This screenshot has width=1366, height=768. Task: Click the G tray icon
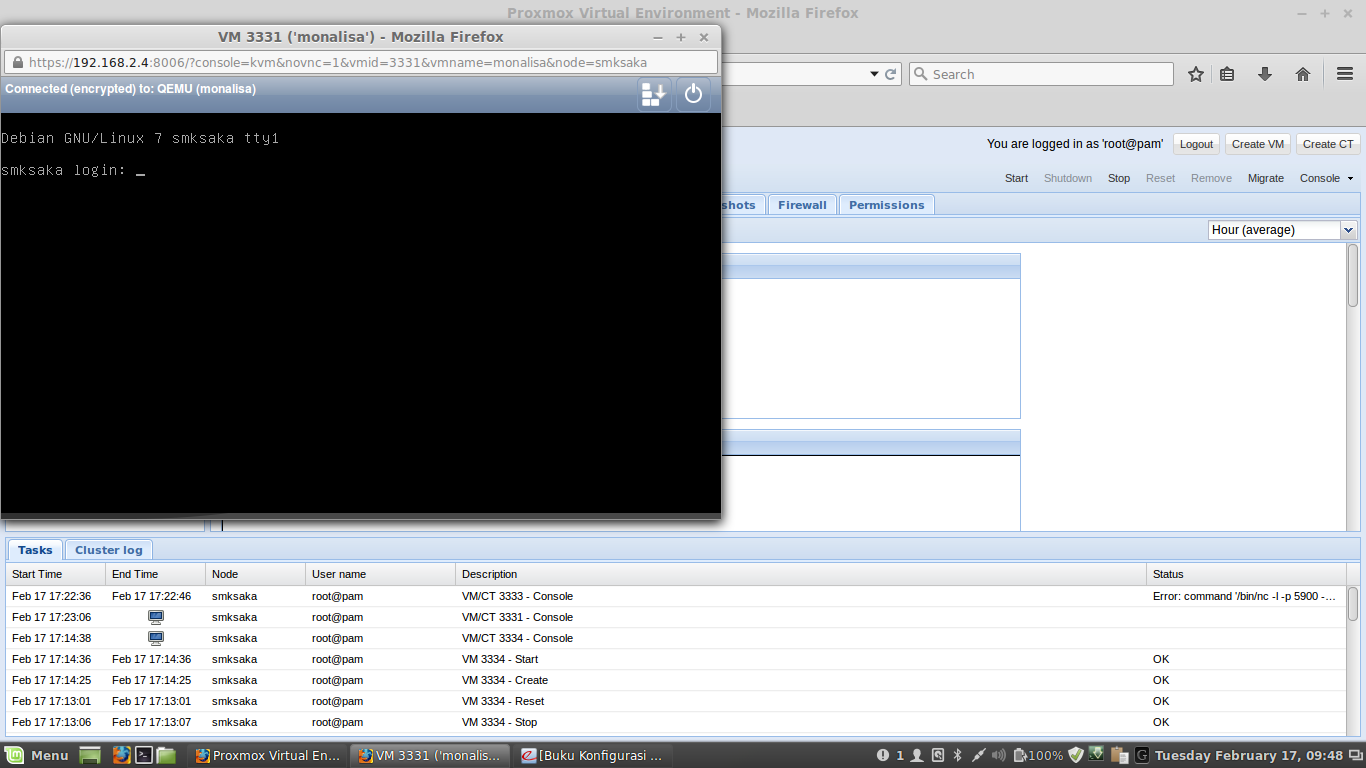[1141, 755]
